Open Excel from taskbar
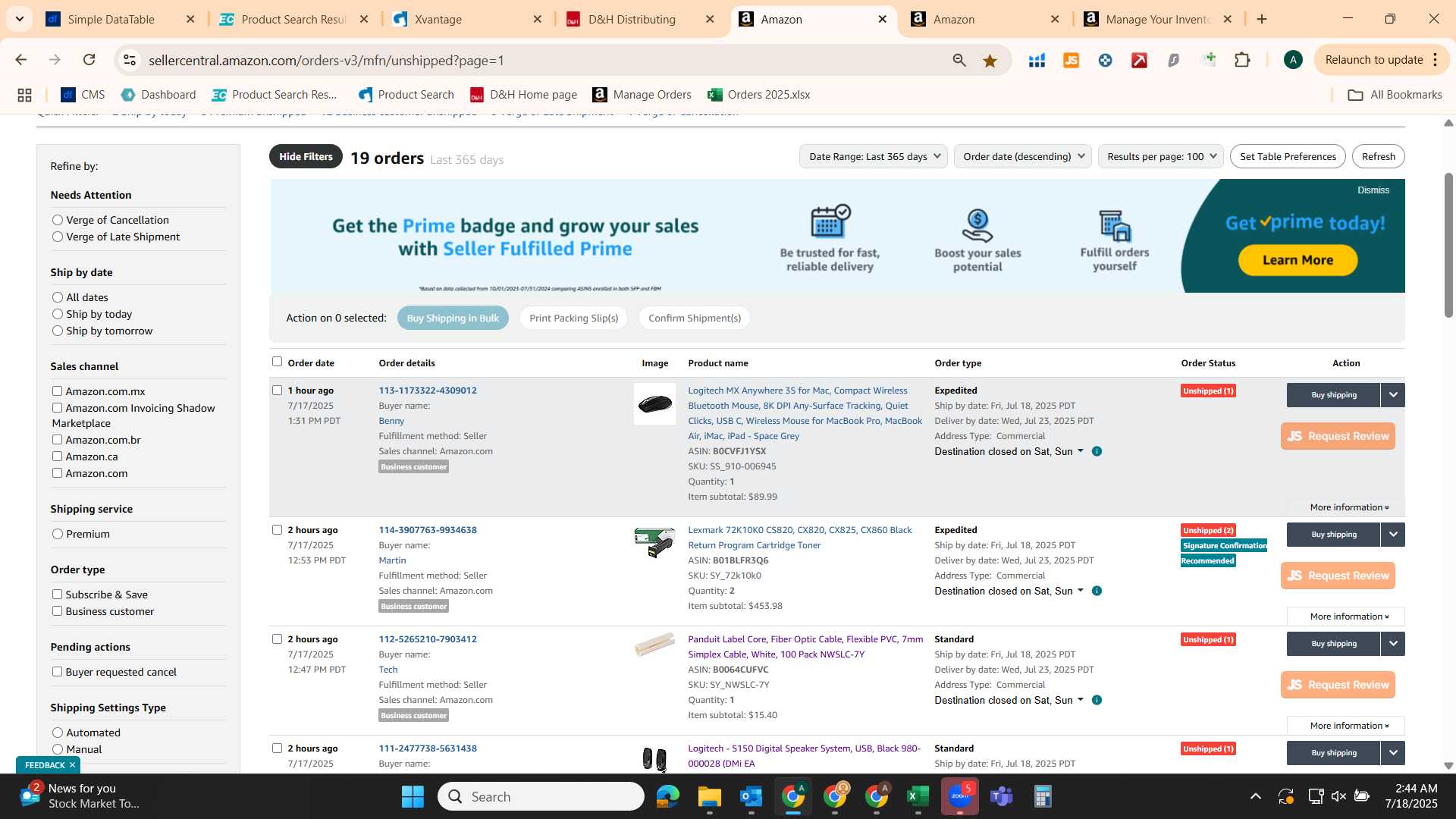 click(x=918, y=796)
